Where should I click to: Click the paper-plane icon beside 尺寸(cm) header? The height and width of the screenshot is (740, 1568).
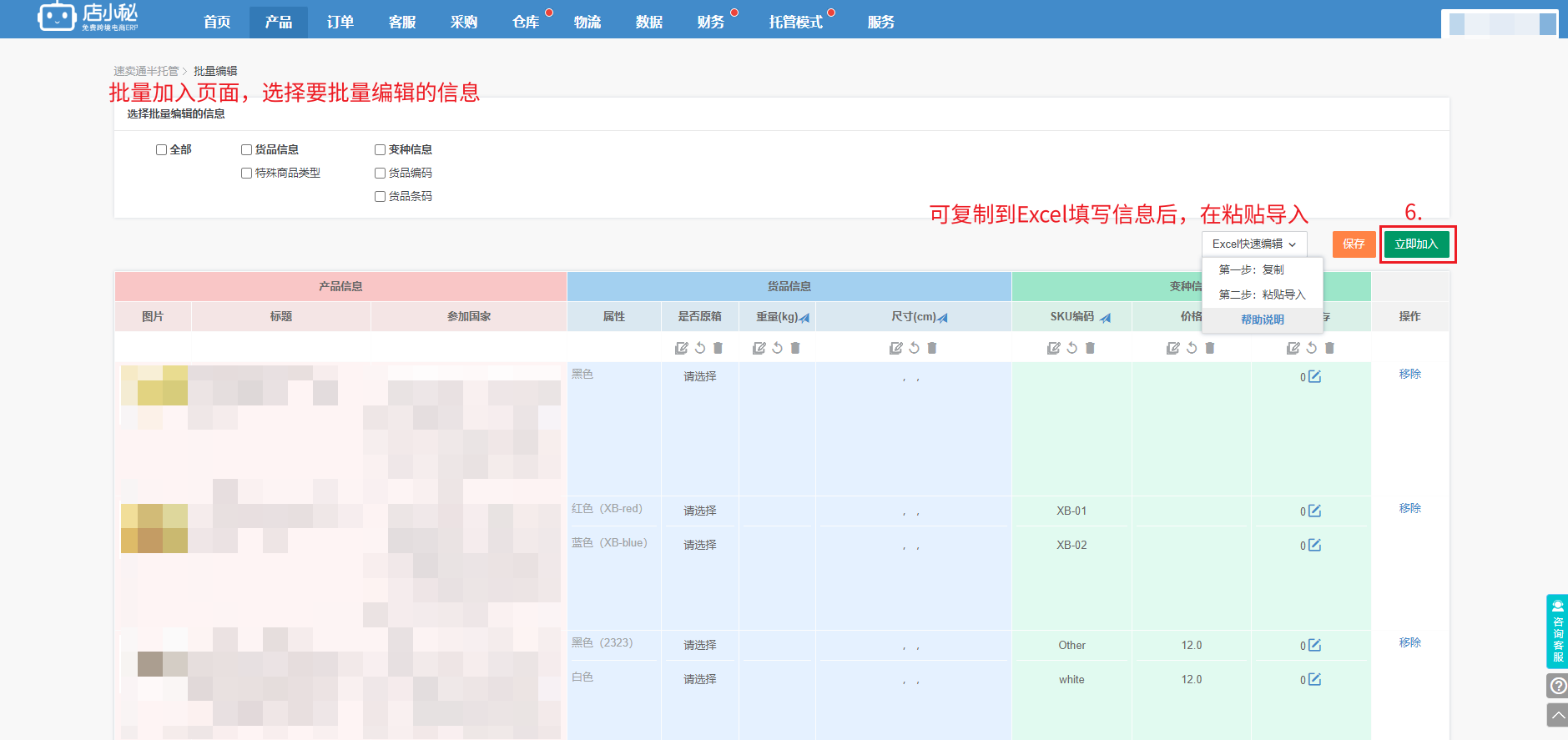coord(943,318)
